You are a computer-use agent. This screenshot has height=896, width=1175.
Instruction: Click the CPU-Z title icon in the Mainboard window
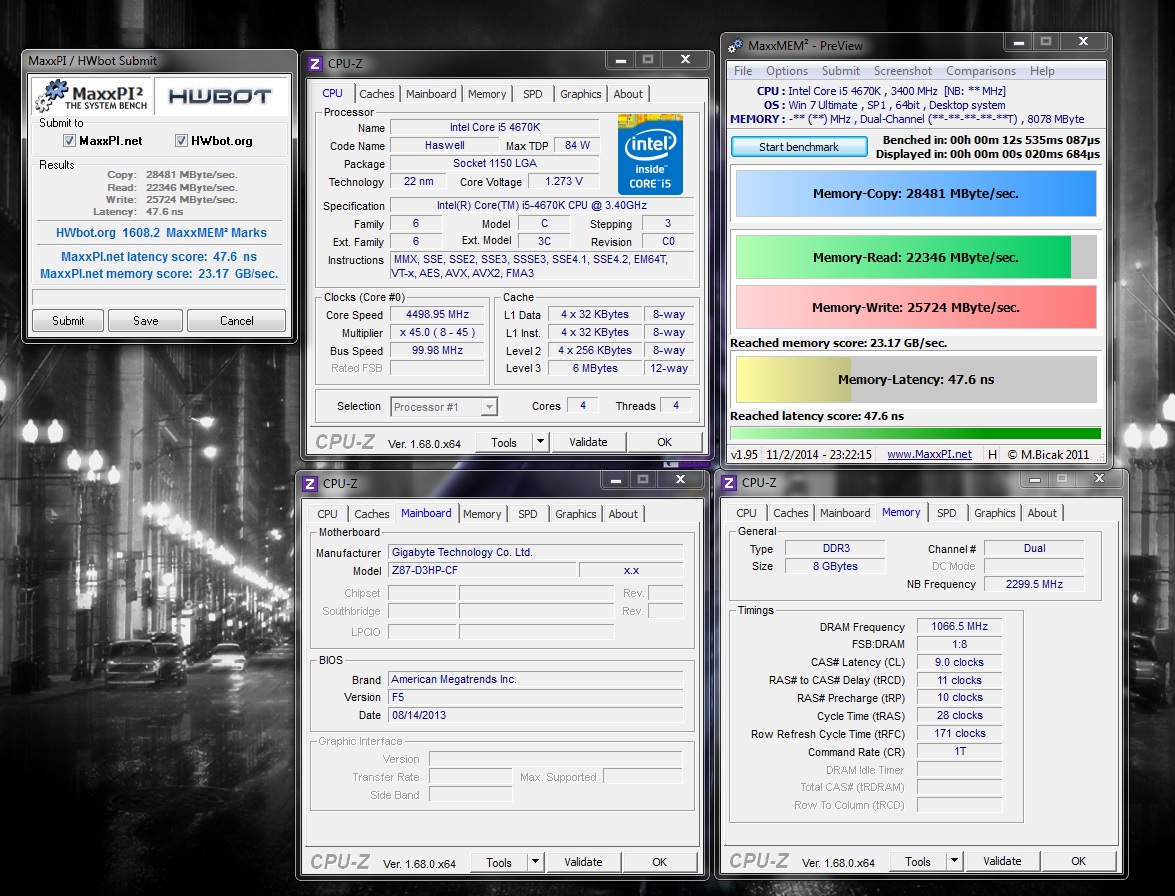point(309,484)
